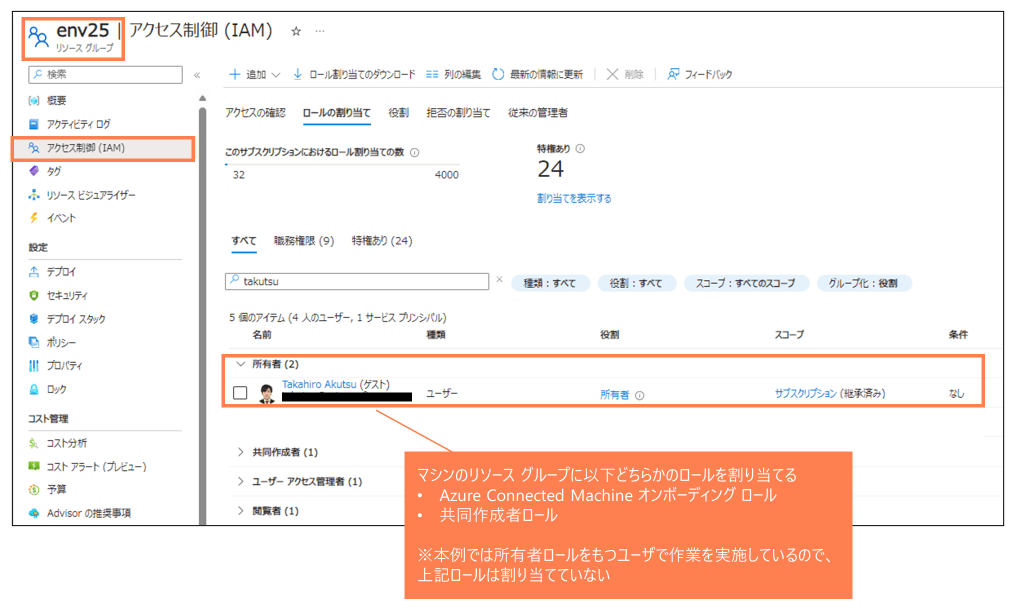Click 最新の情報に更新 refresh button
Screen dimensions: 1015x616
point(537,74)
